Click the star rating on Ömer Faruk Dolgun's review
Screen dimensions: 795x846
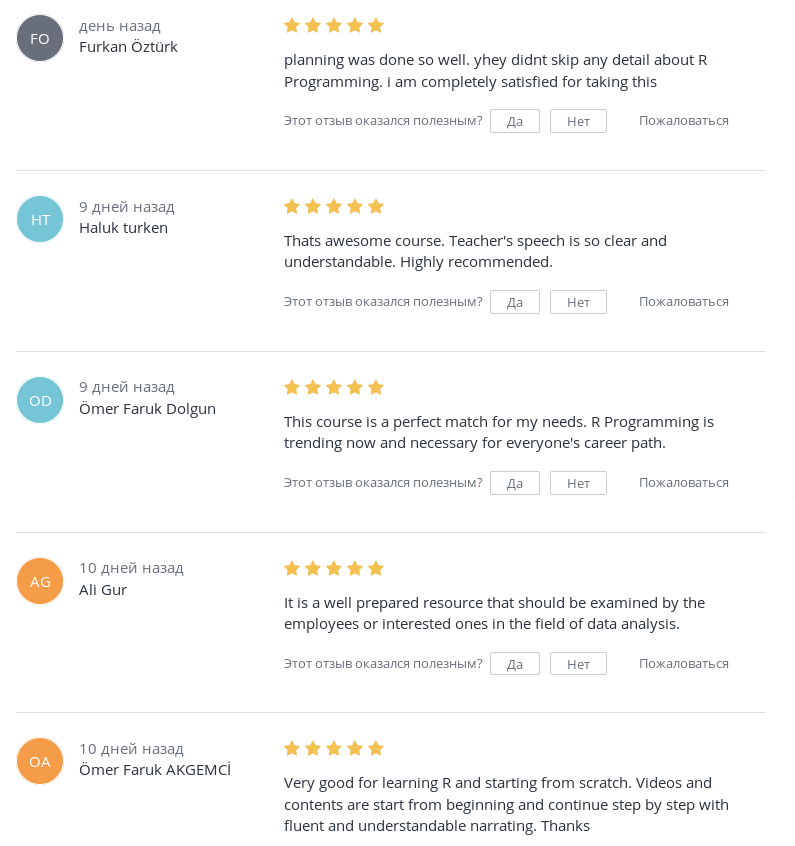tap(334, 387)
